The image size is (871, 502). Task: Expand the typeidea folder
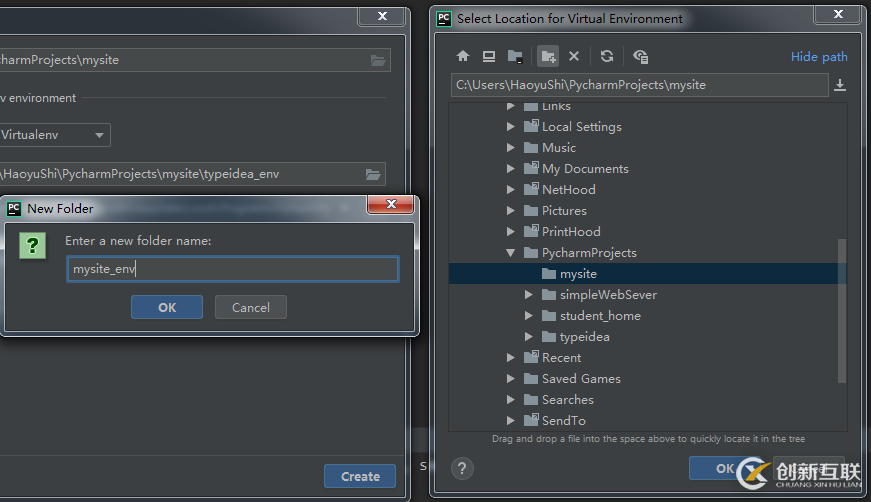529,337
